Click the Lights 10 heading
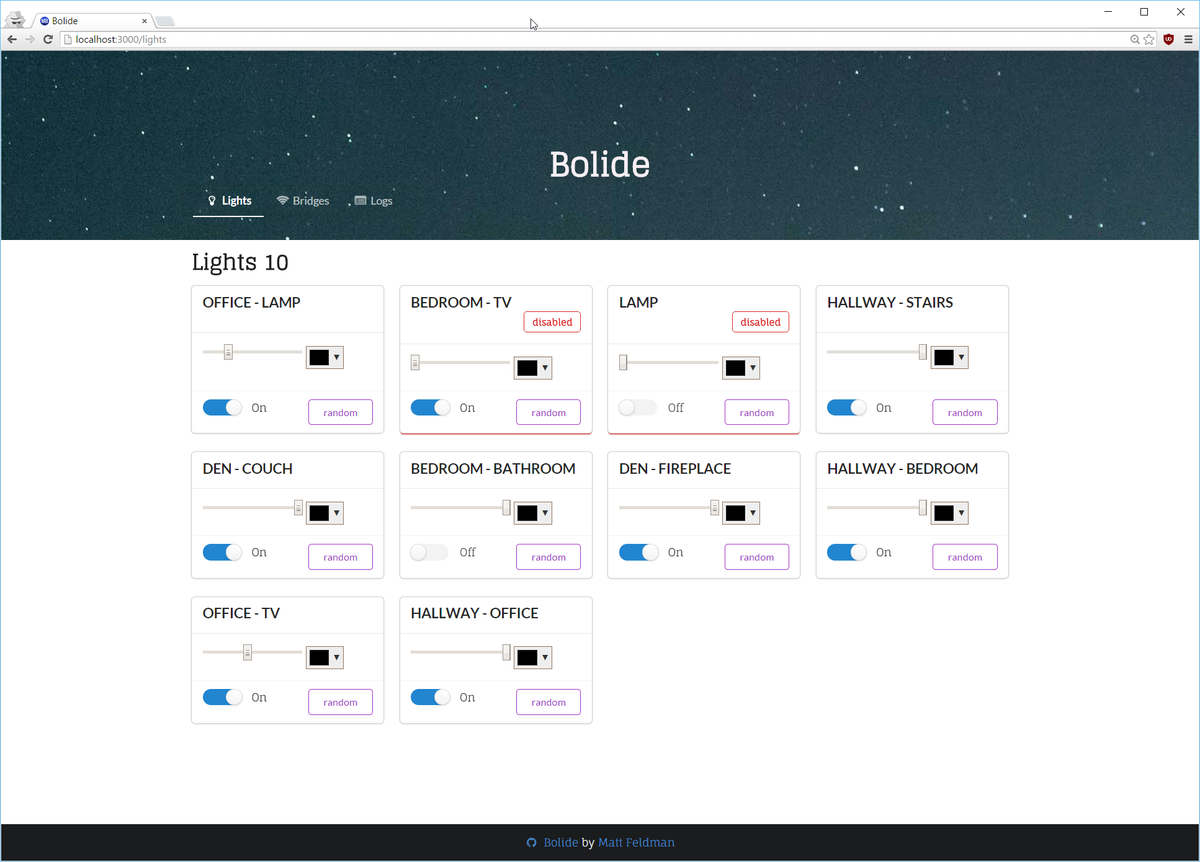Image resolution: width=1200 pixels, height=862 pixels. (x=240, y=263)
